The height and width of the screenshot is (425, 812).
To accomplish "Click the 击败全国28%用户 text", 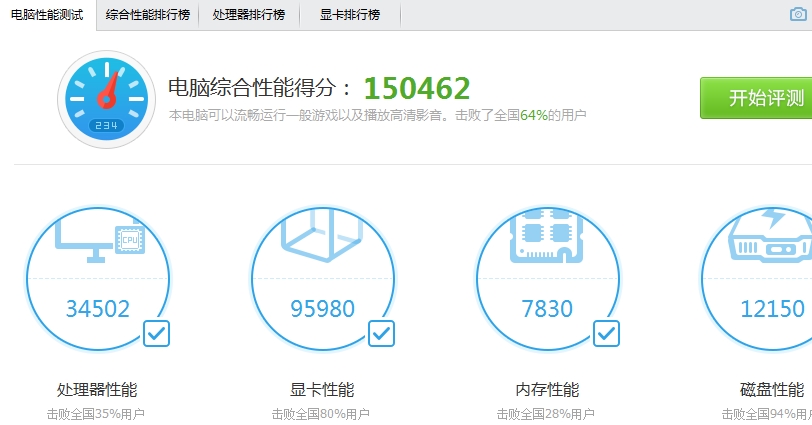I will click(x=546, y=414).
